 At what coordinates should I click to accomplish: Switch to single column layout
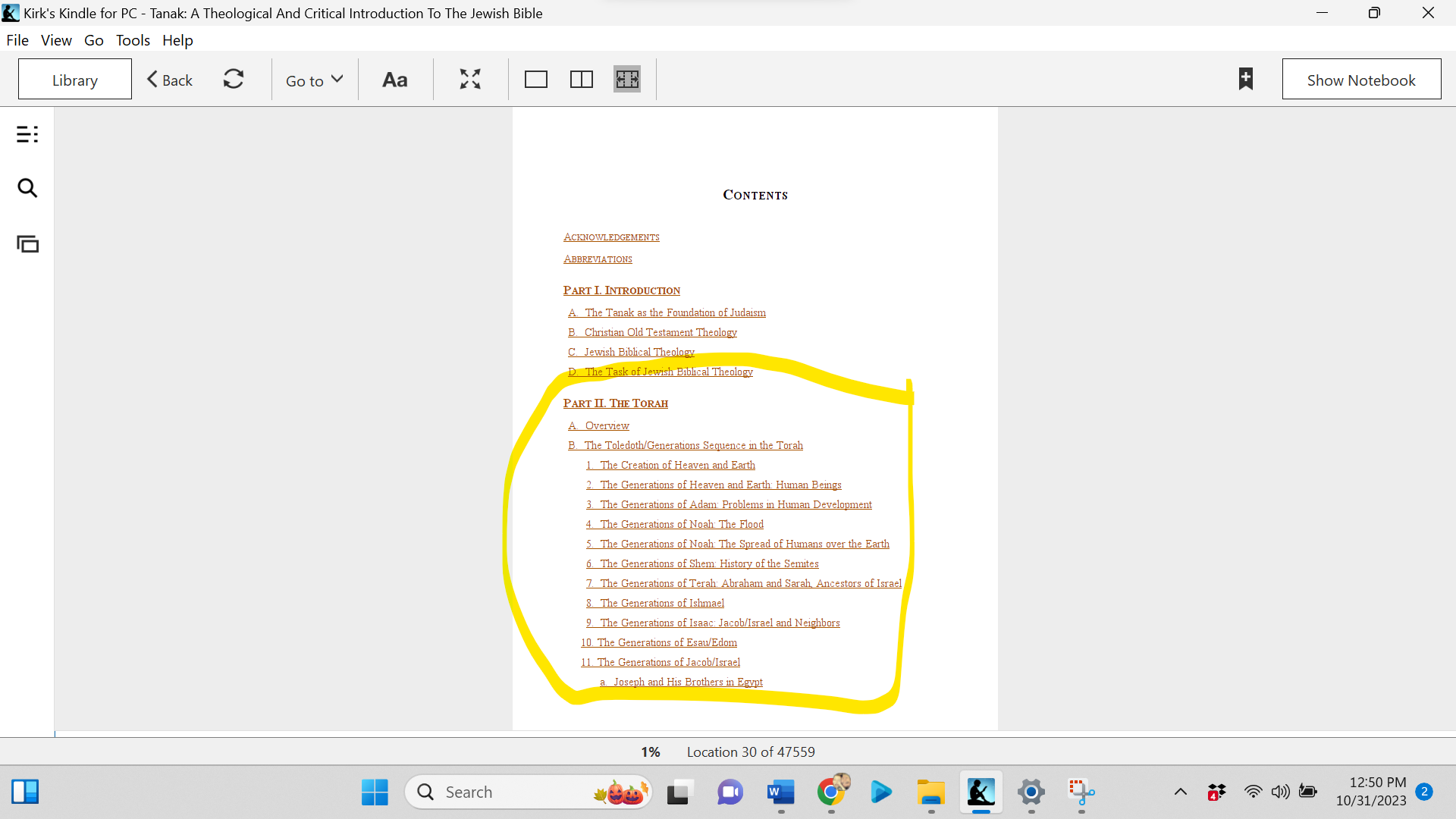[536, 79]
